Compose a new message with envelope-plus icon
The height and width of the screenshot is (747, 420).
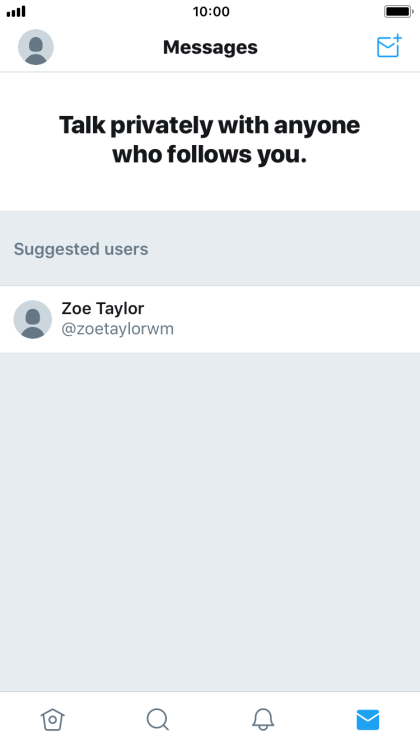(x=389, y=46)
